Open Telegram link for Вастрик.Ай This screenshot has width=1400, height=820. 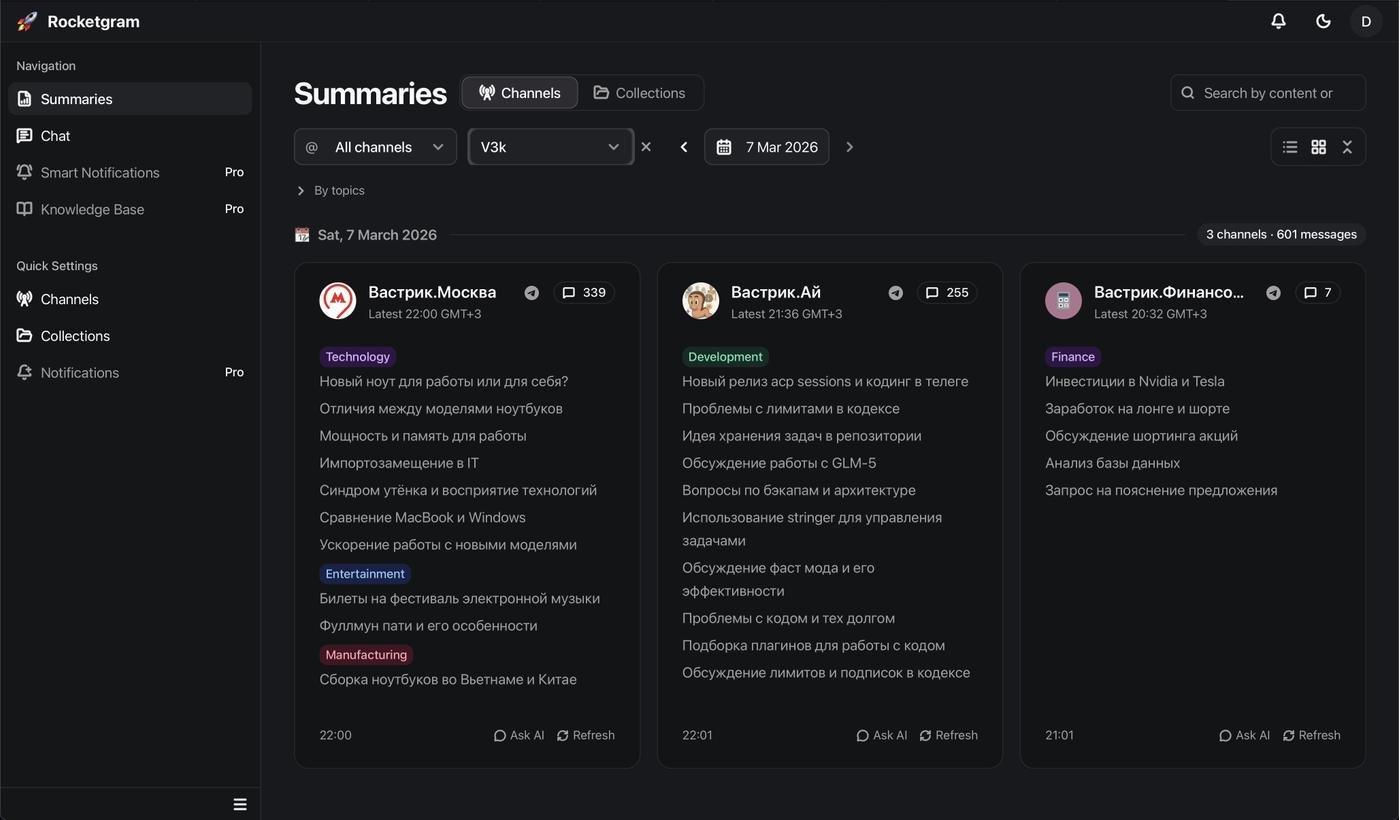coord(895,293)
